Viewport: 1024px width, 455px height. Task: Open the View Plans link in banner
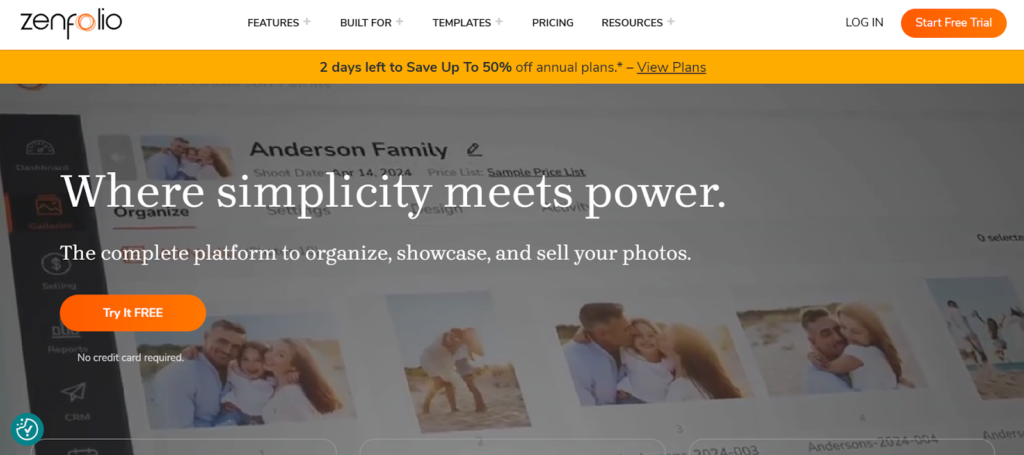[671, 67]
